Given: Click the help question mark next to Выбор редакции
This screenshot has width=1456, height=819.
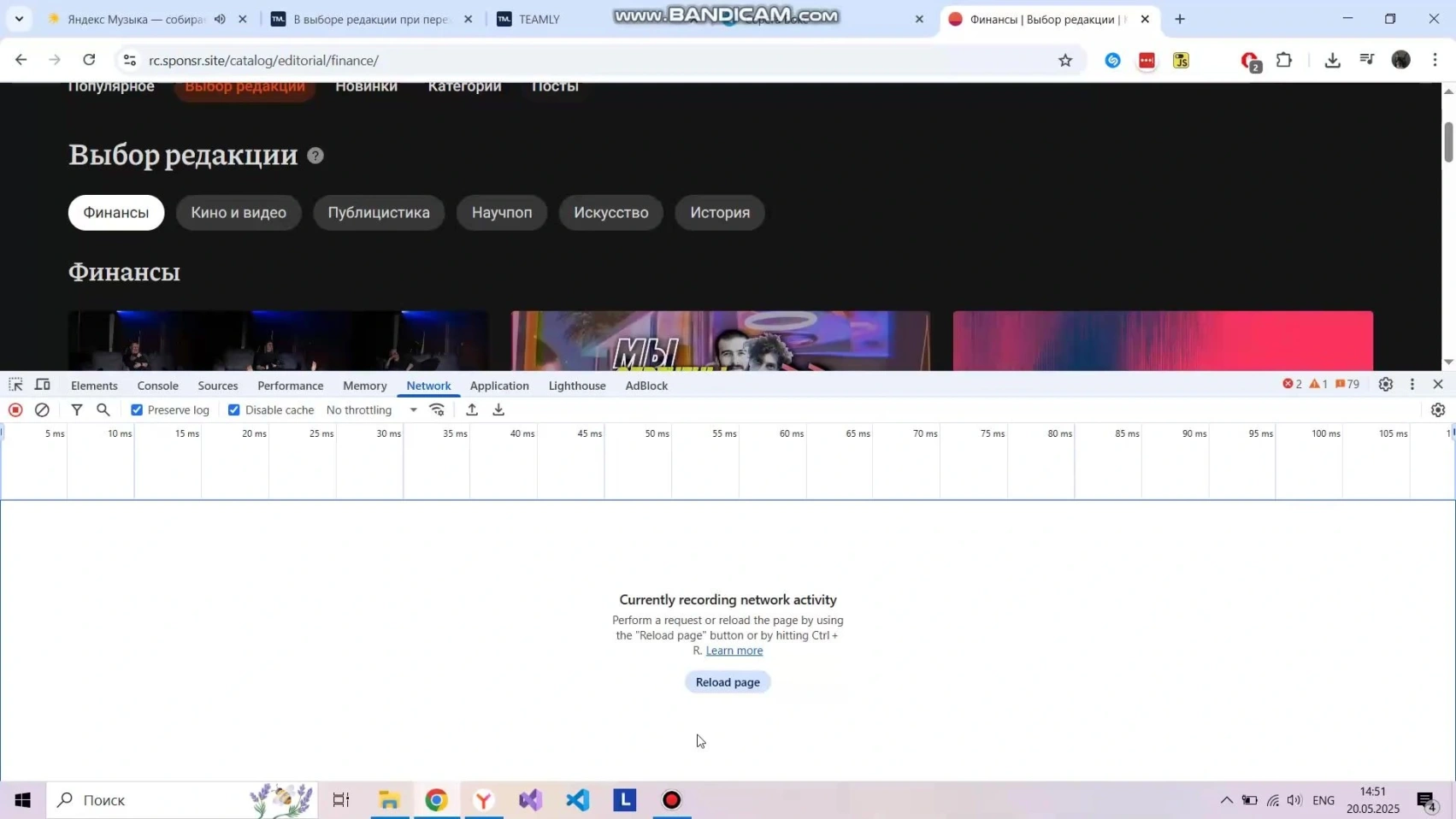Looking at the screenshot, I should pyautogui.click(x=315, y=156).
